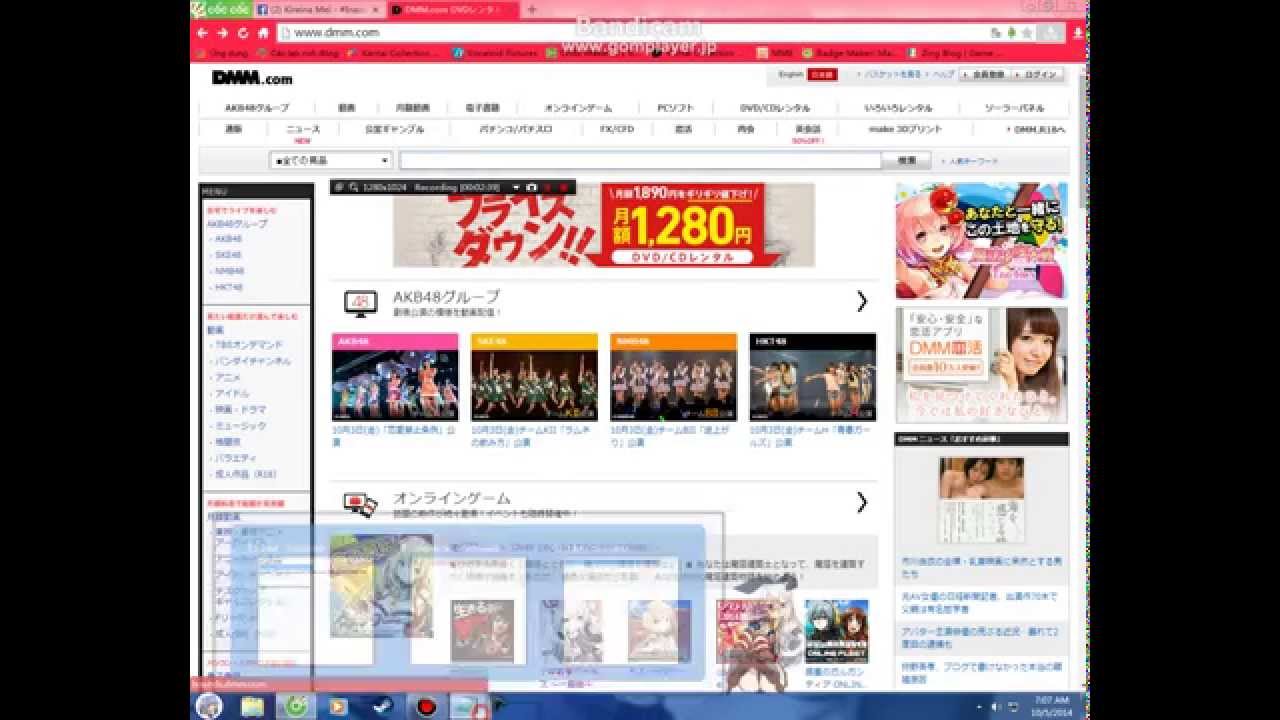
Task: Click the login button in the header
Action: (1037, 75)
